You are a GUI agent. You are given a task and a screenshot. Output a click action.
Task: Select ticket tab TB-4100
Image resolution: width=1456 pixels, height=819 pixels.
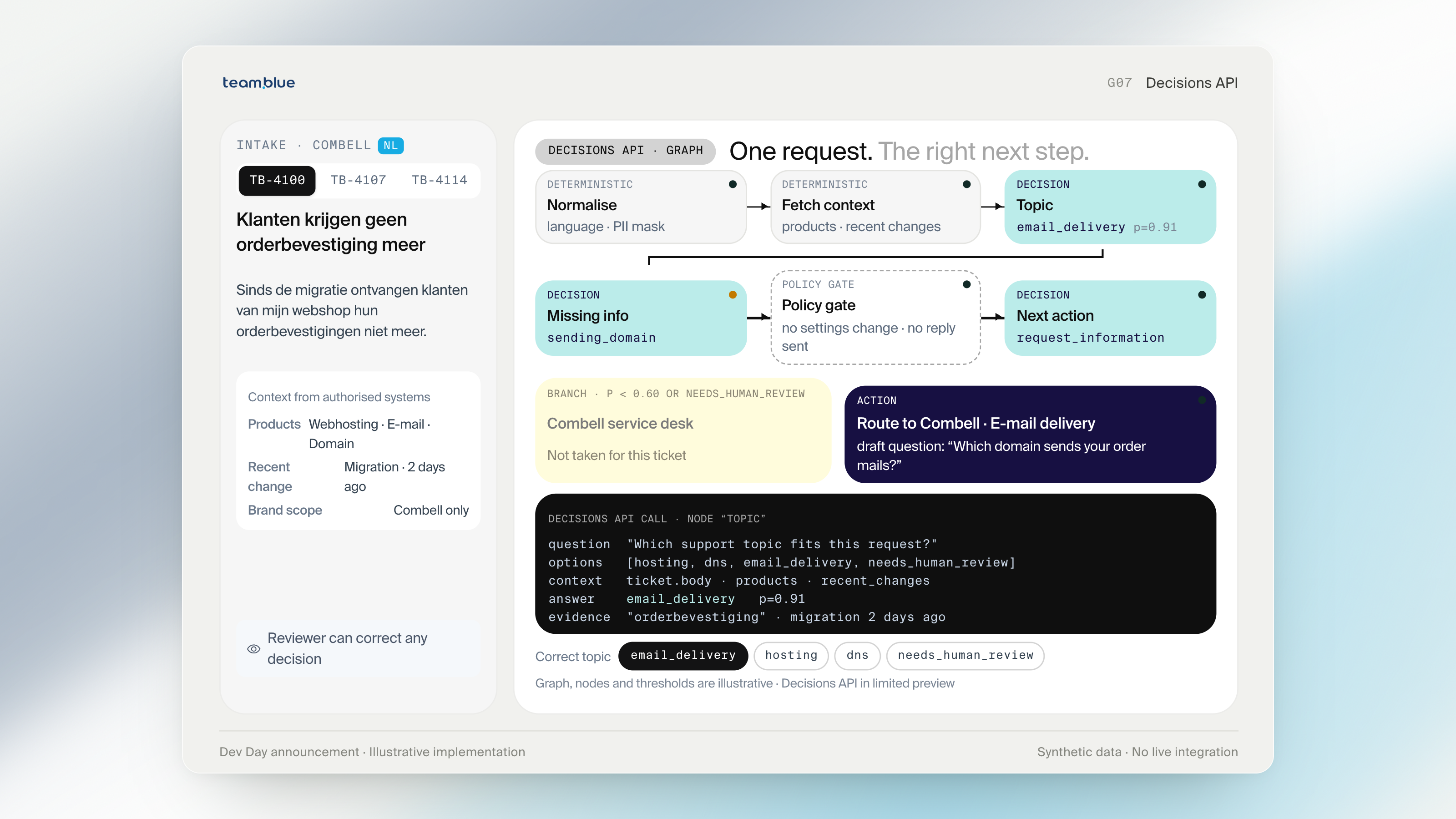[x=277, y=180]
